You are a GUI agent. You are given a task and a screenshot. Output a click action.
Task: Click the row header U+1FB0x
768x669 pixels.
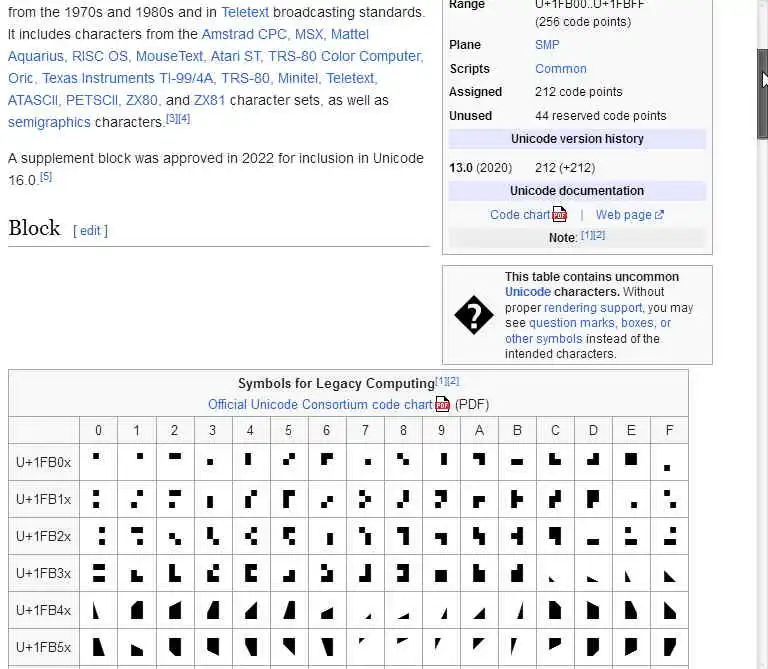coord(44,462)
